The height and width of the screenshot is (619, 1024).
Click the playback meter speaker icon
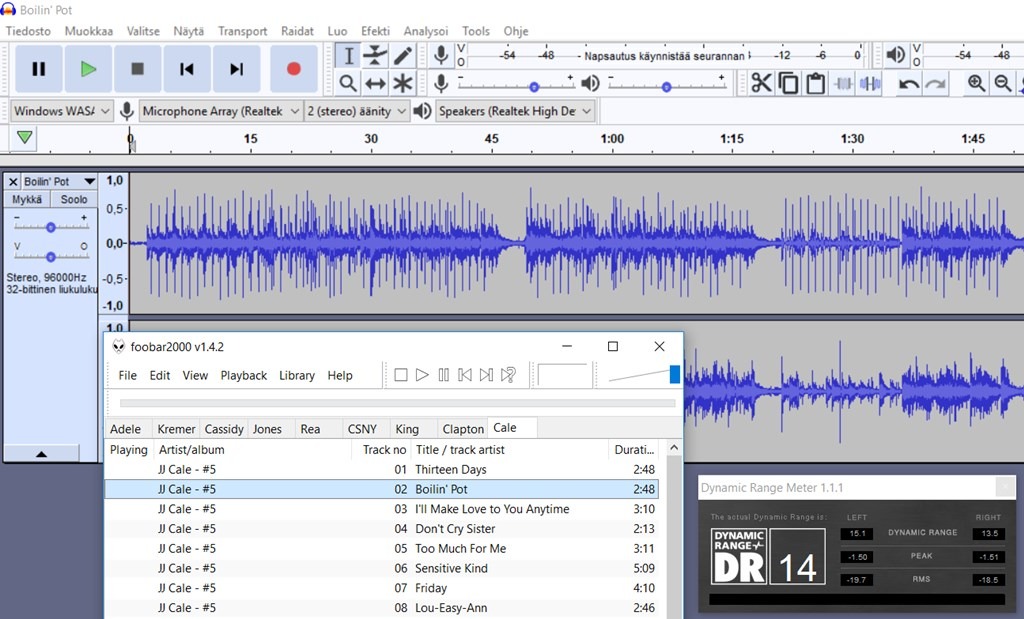[895, 56]
